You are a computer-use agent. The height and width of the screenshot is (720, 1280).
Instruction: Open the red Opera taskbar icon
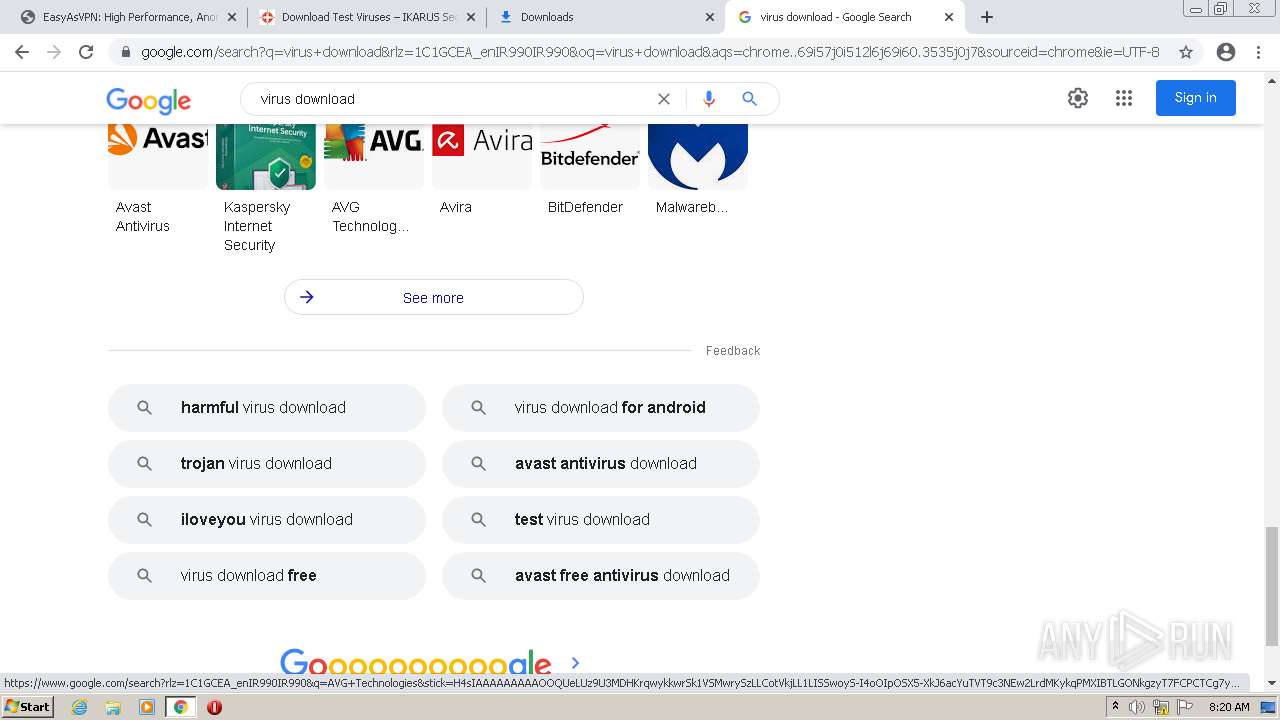(x=214, y=707)
